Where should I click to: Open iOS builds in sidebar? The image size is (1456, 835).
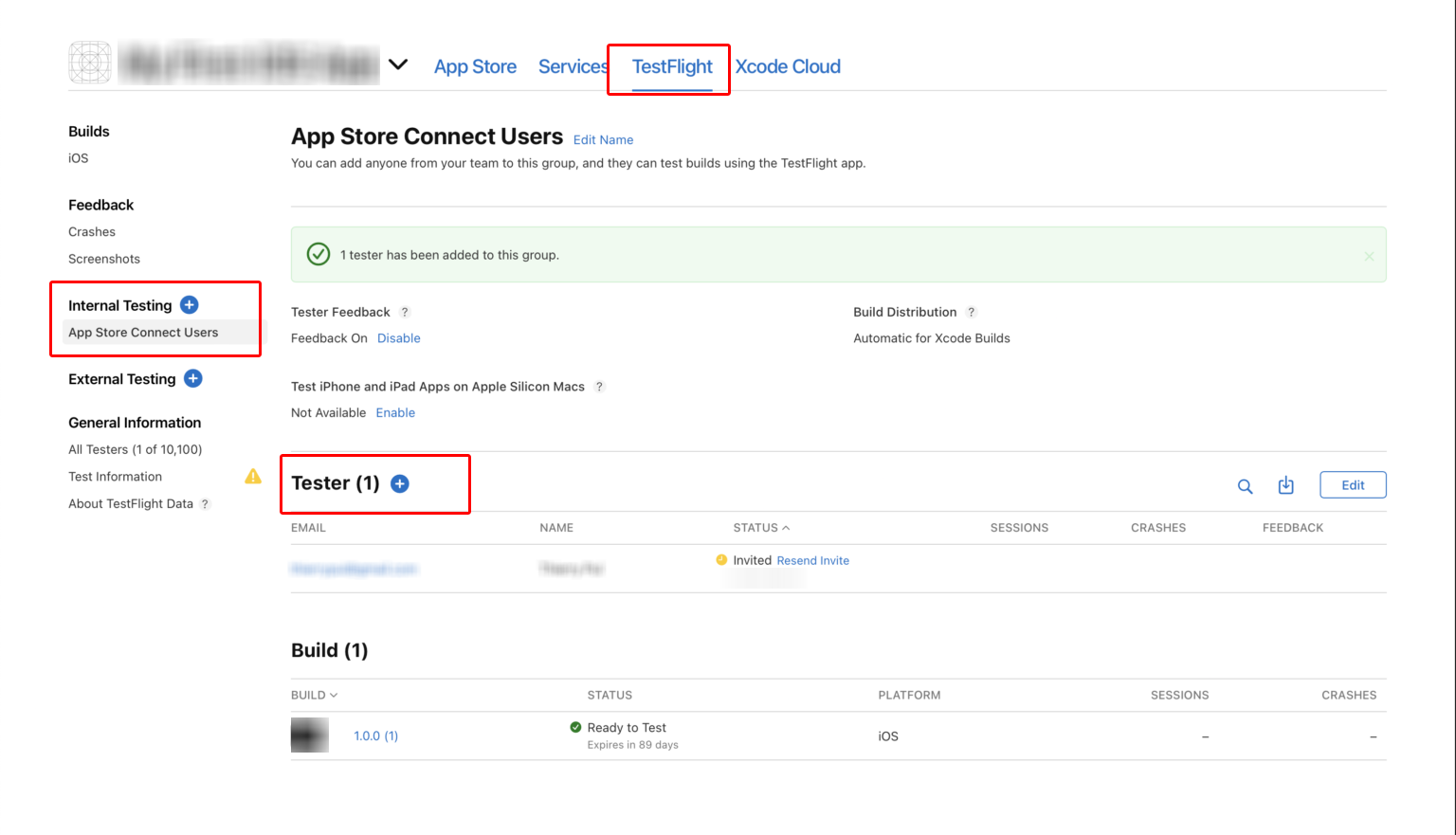(79, 158)
